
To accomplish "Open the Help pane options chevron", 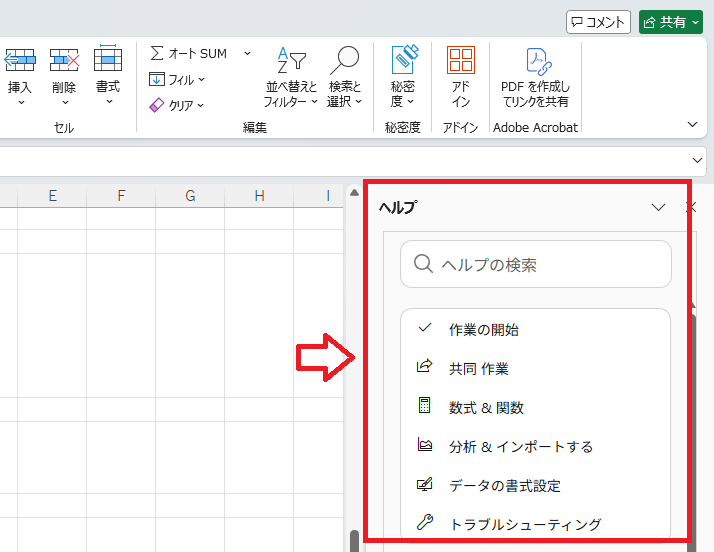I will pyautogui.click(x=658, y=207).
